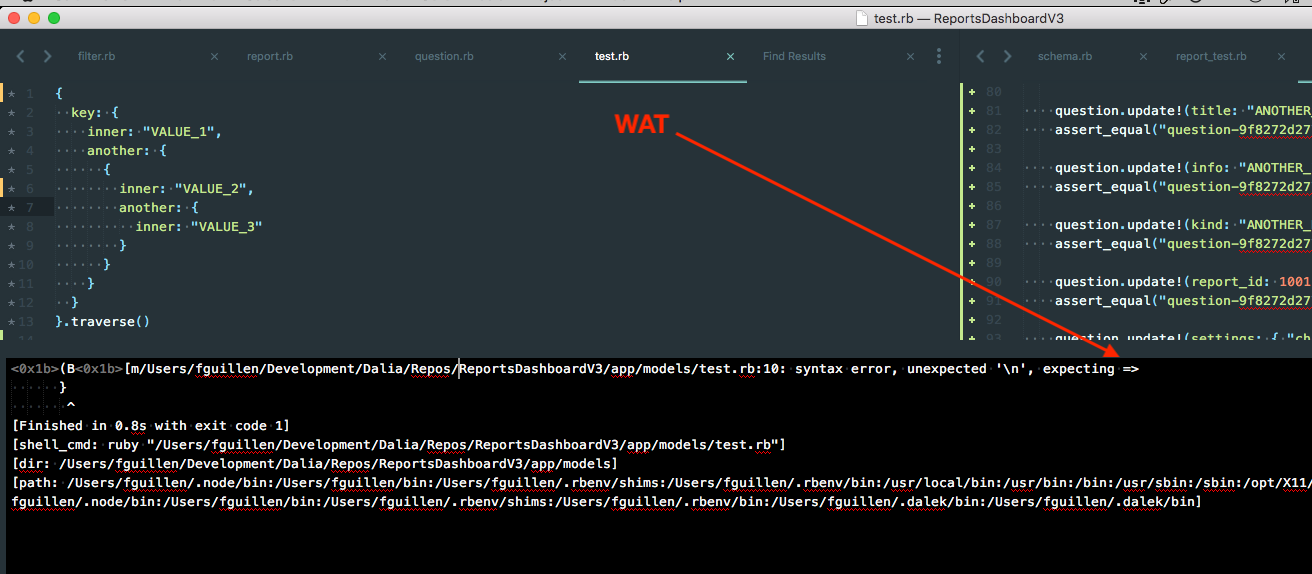Click line number 90 in right pane gutter
The width and height of the screenshot is (1312, 574).
(x=993, y=282)
